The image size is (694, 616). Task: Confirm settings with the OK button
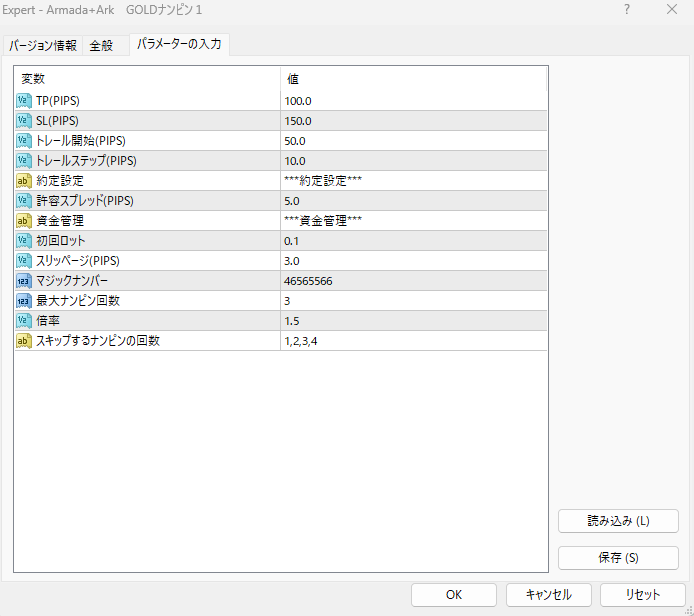454,594
